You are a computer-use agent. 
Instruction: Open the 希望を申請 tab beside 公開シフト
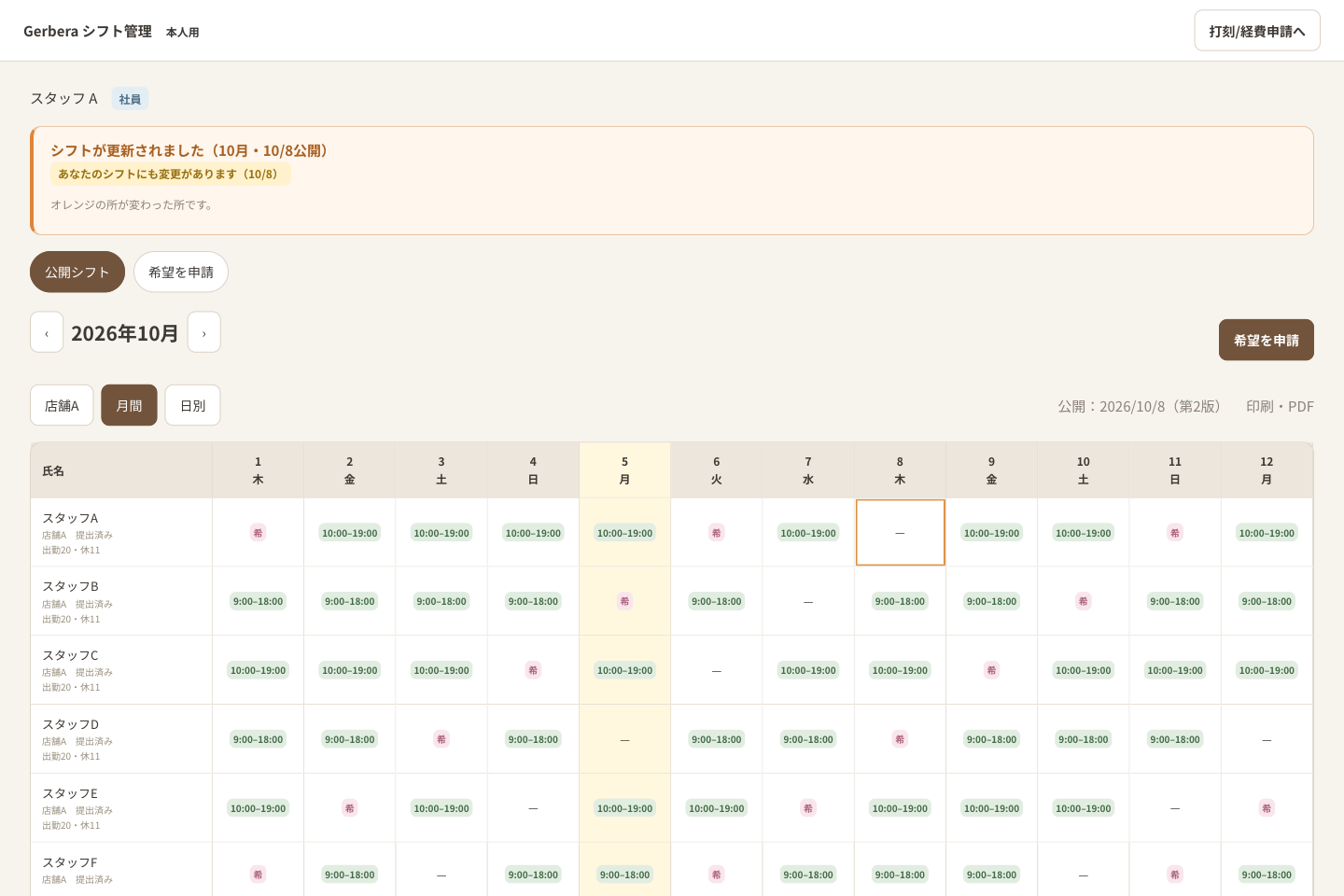[x=181, y=272]
